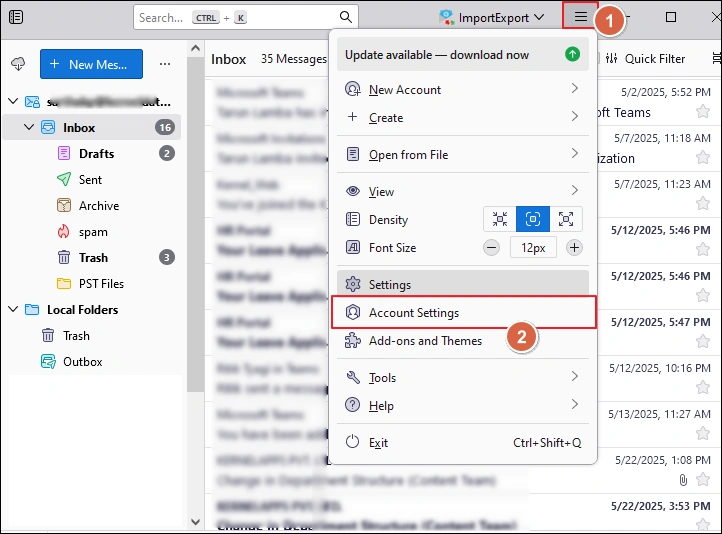Open the Spaces toolbar toggle icon
The width and height of the screenshot is (722, 534).
16,17
